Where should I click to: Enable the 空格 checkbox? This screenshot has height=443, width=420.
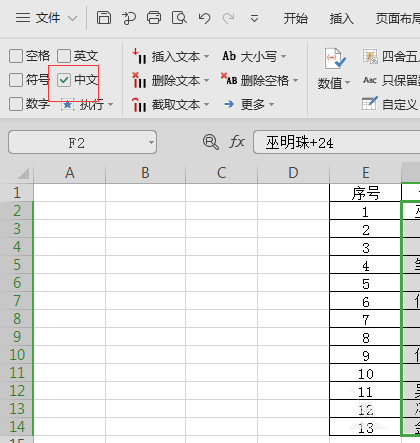tap(16, 56)
